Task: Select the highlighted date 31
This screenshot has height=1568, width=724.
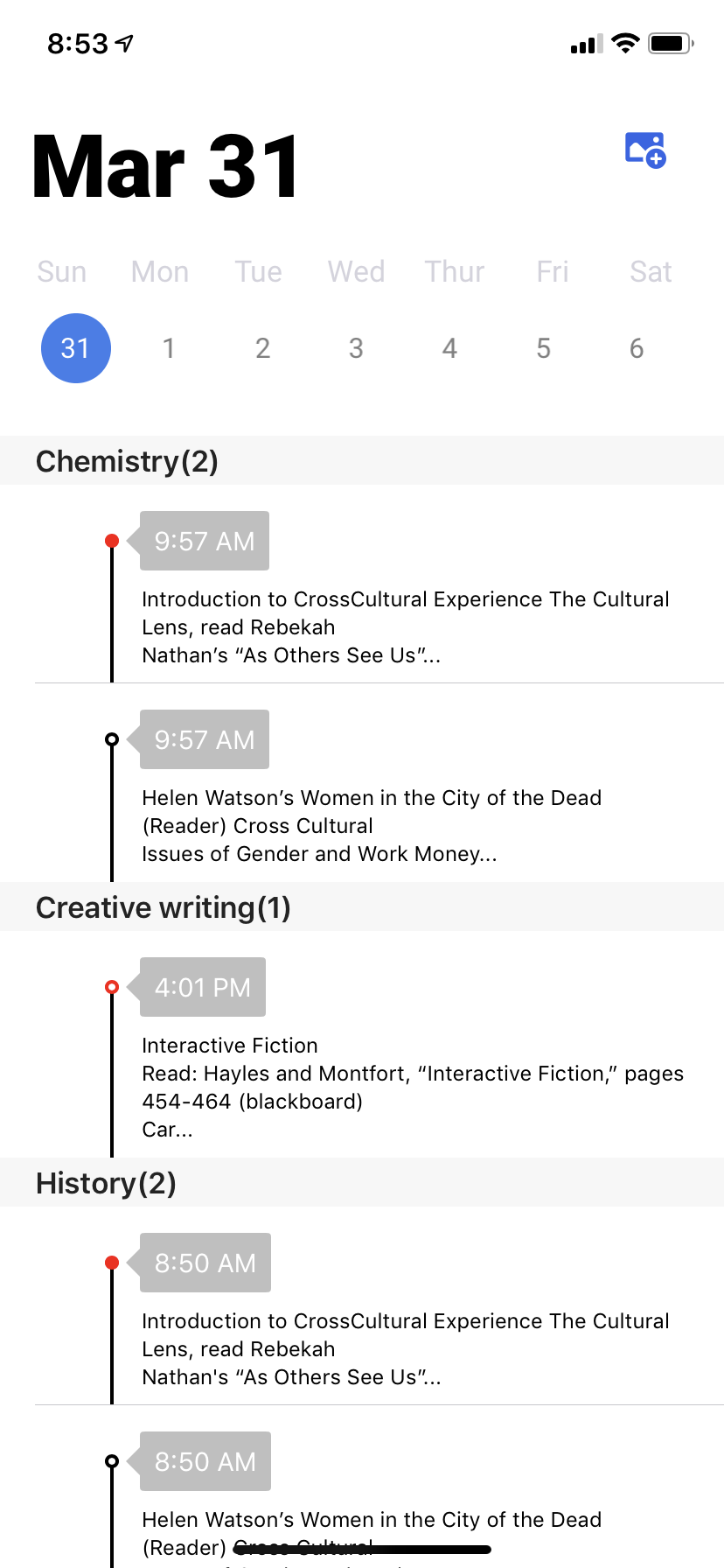Action: tap(76, 348)
